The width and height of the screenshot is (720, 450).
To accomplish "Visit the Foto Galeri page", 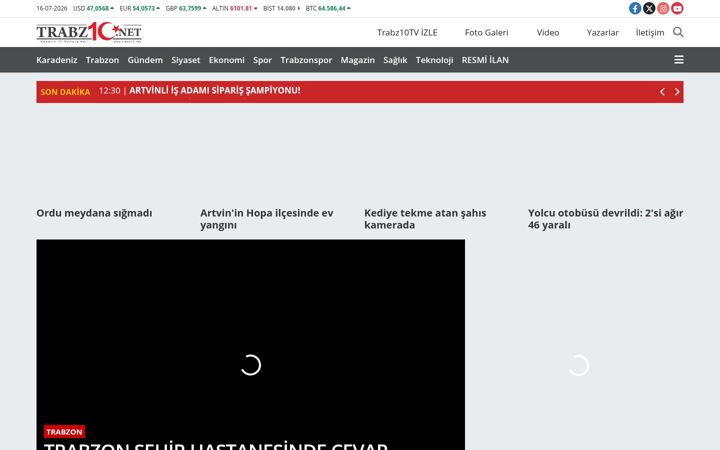I will point(486,33).
